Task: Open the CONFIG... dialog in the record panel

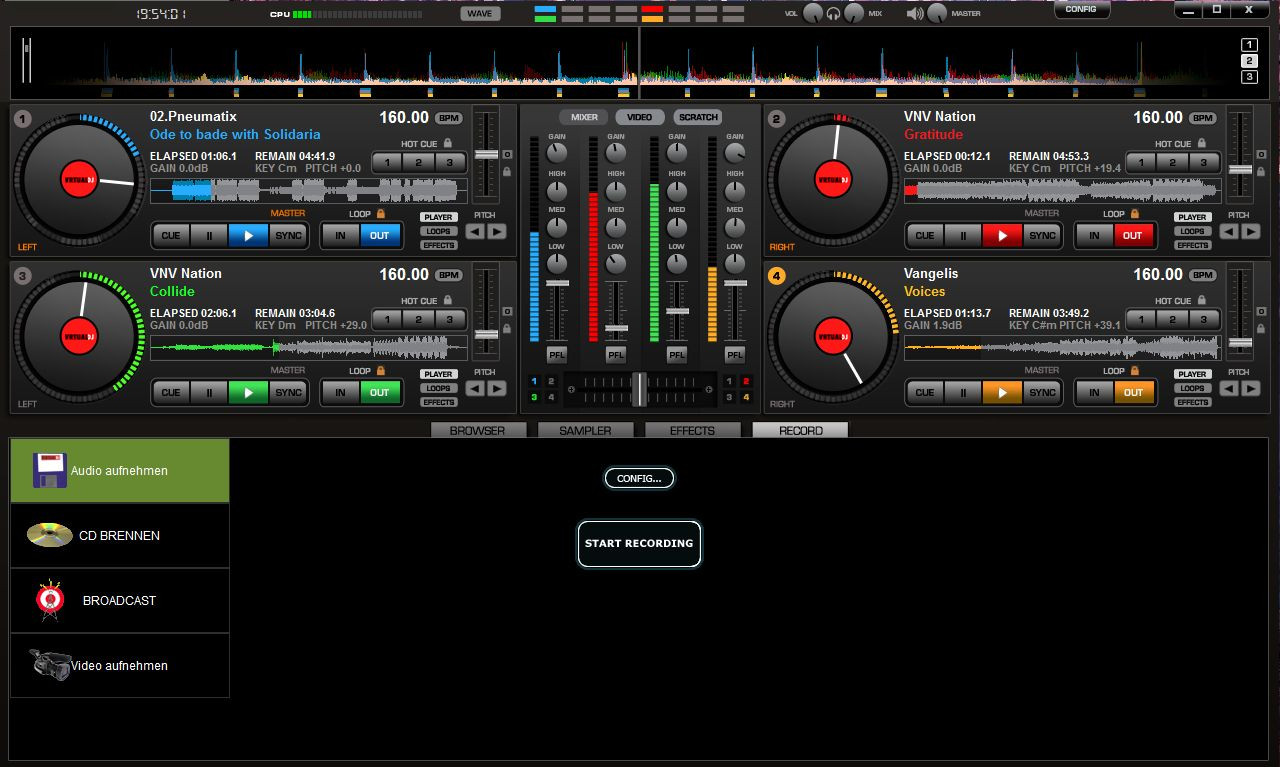Action: (x=639, y=478)
